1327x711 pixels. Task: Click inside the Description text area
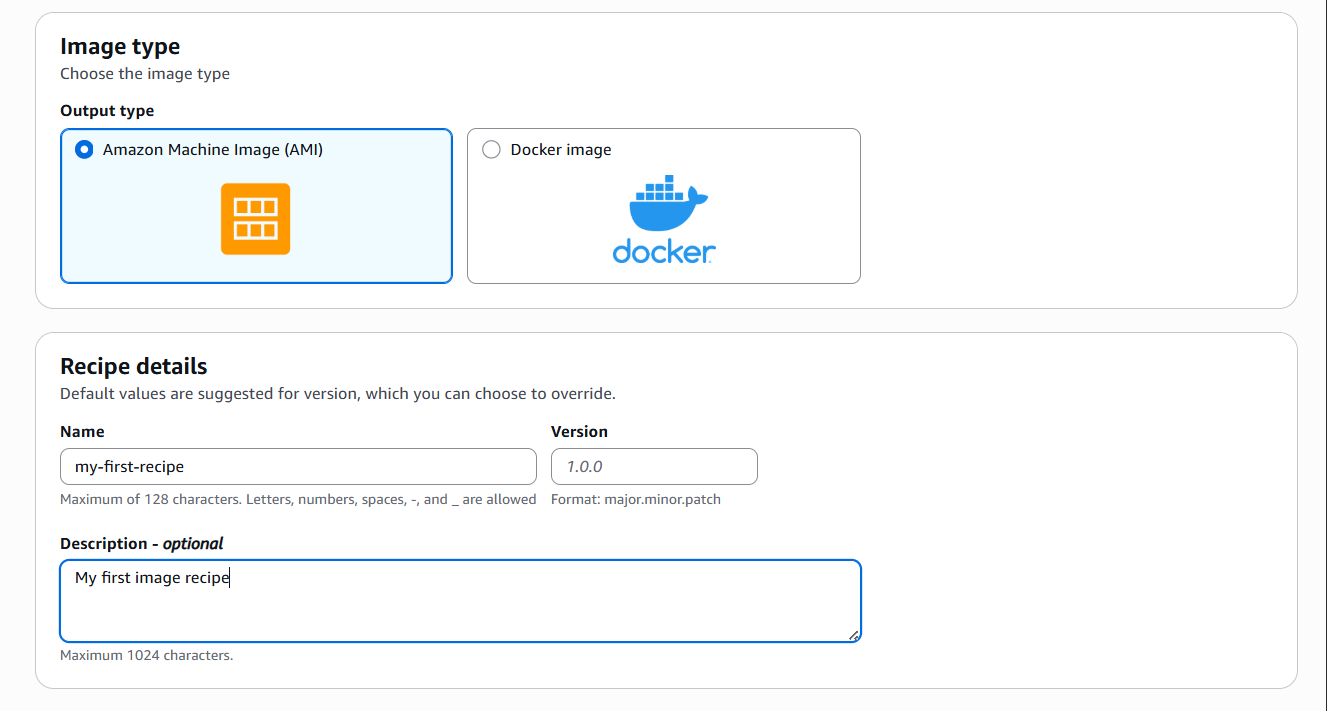click(460, 605)
